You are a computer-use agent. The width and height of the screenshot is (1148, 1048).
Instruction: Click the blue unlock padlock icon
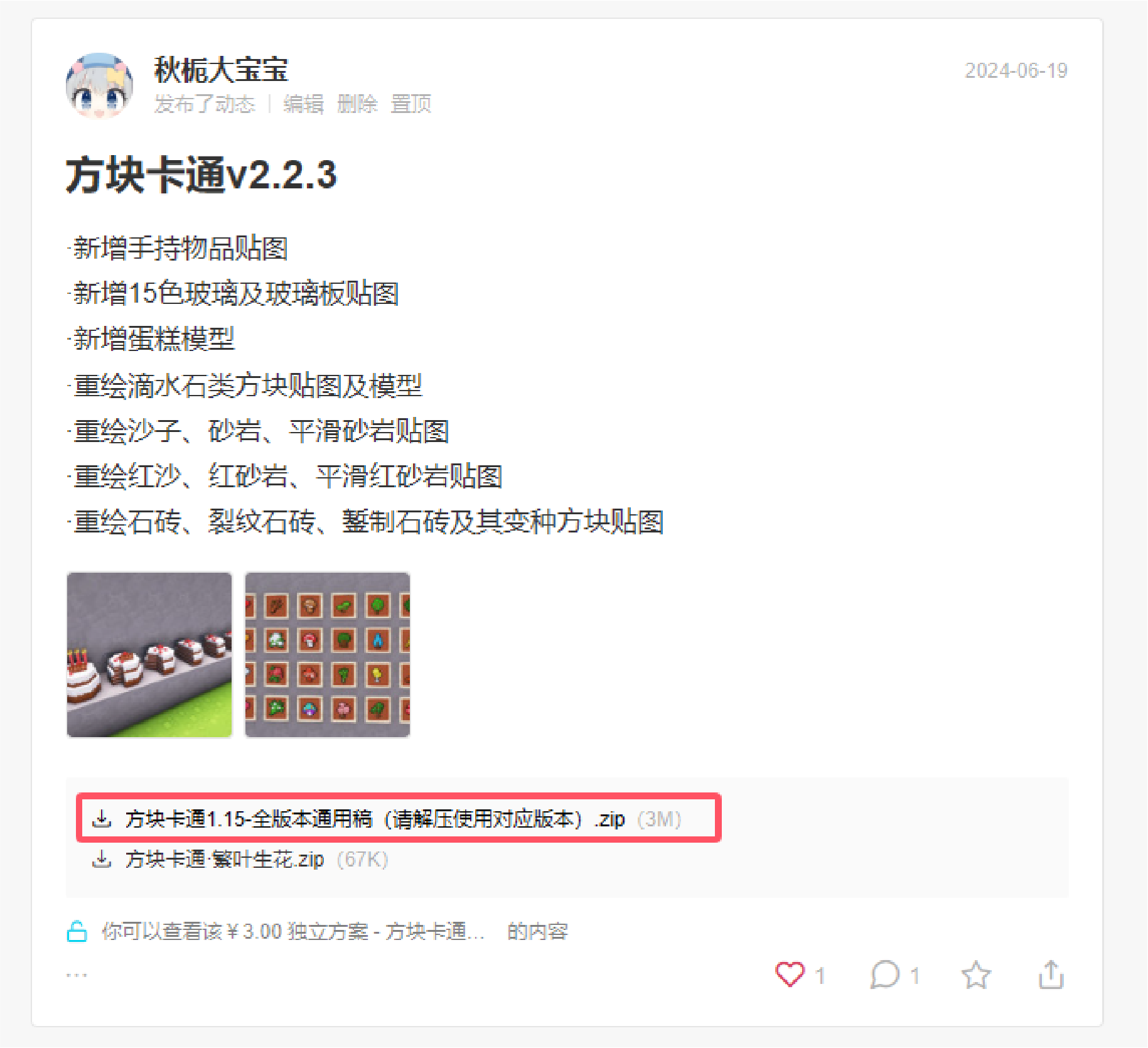[77, 931]
